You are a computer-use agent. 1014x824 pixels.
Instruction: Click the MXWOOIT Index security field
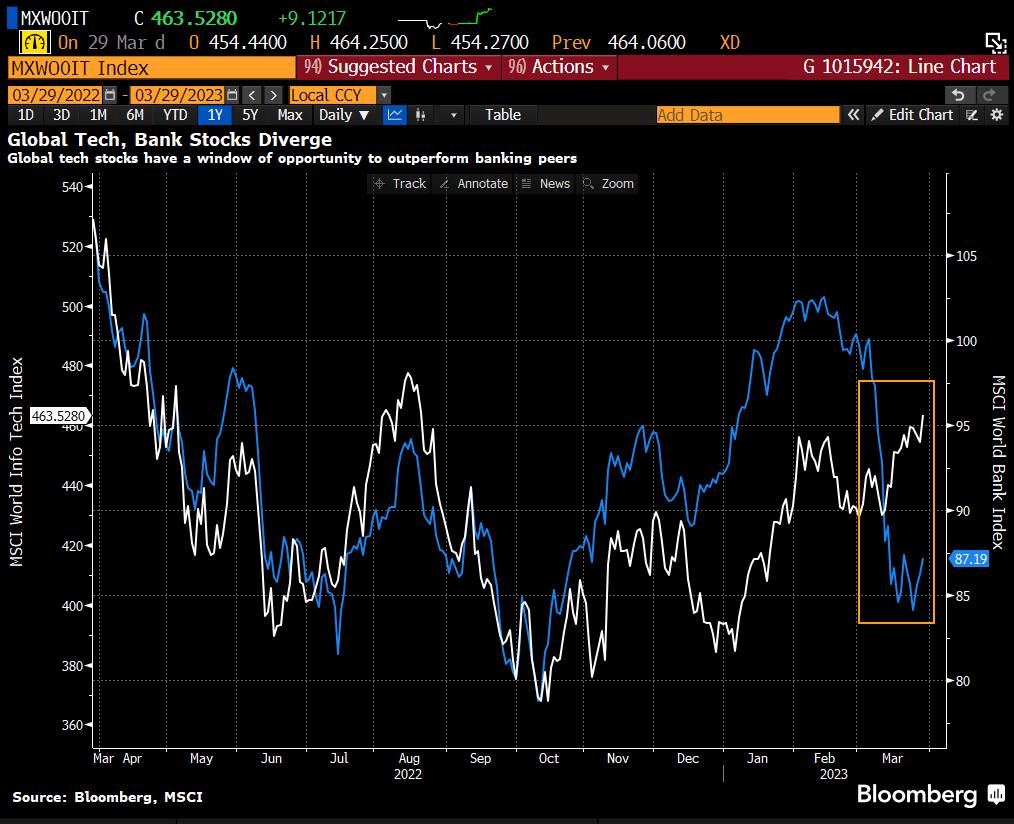coord(151,68)
